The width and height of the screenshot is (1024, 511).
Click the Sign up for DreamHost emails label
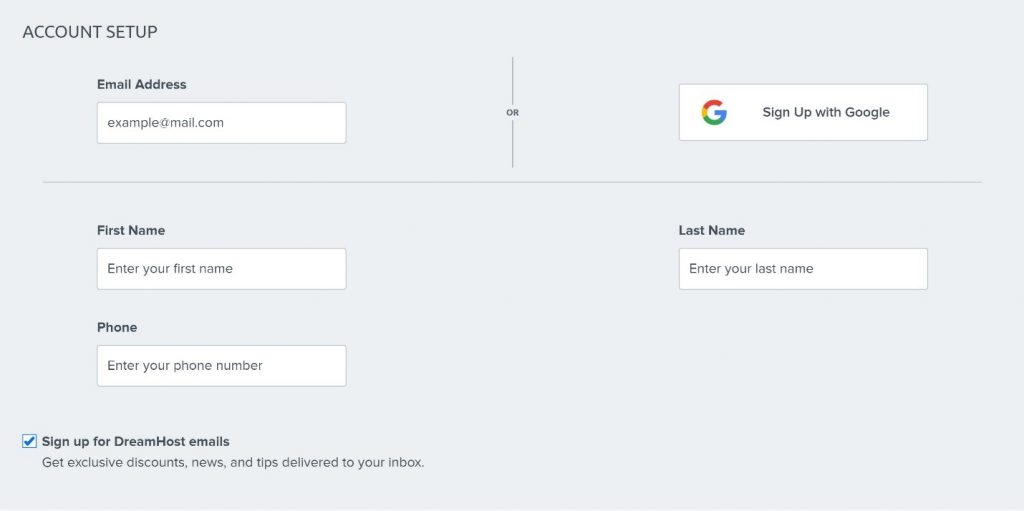tap(136, 441)
